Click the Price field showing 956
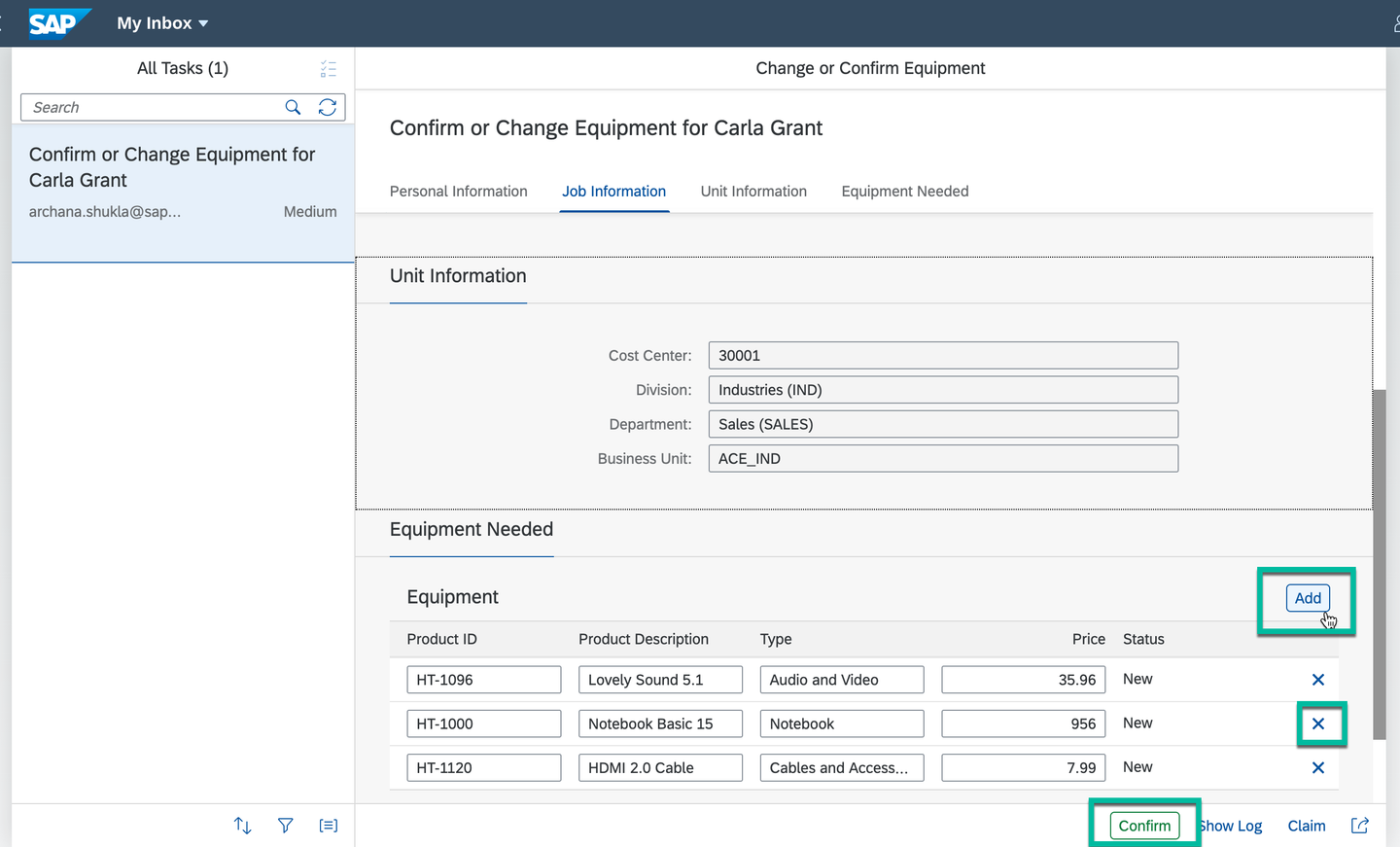Viewport: 1400px width, 847px height. [x=1024, y=723]
